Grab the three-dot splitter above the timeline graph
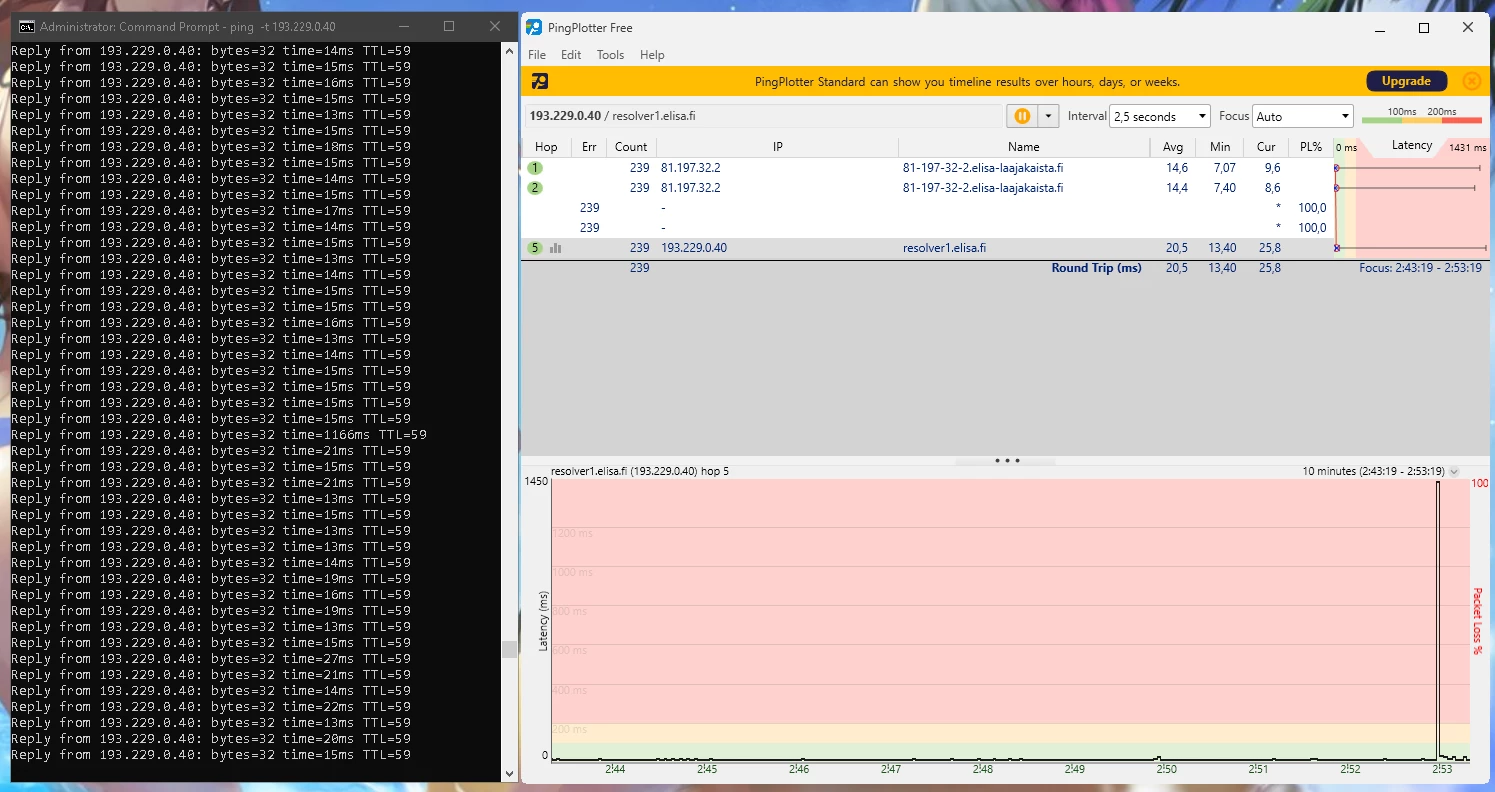This screenshot has height=792, width=1495. coord(1006,461)
